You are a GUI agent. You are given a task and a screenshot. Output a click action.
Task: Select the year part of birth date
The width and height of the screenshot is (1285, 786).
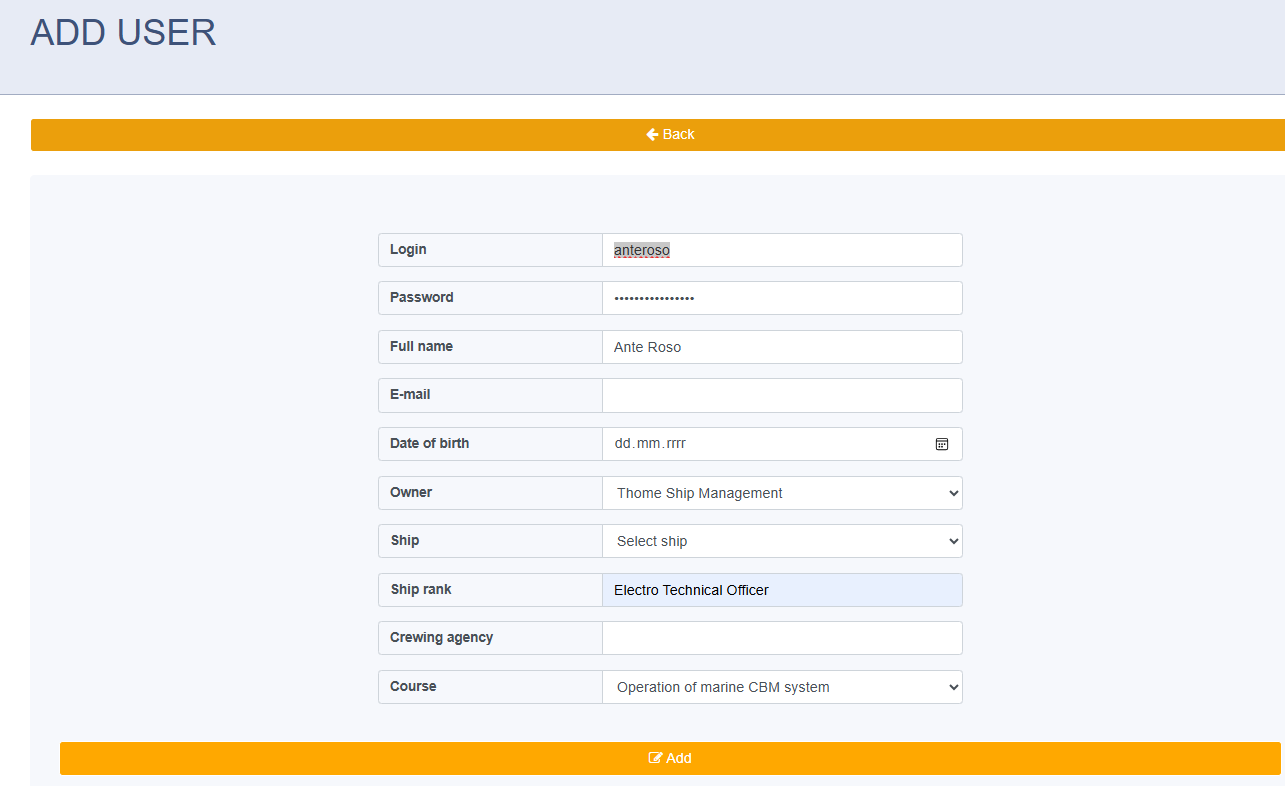point(675,444)
